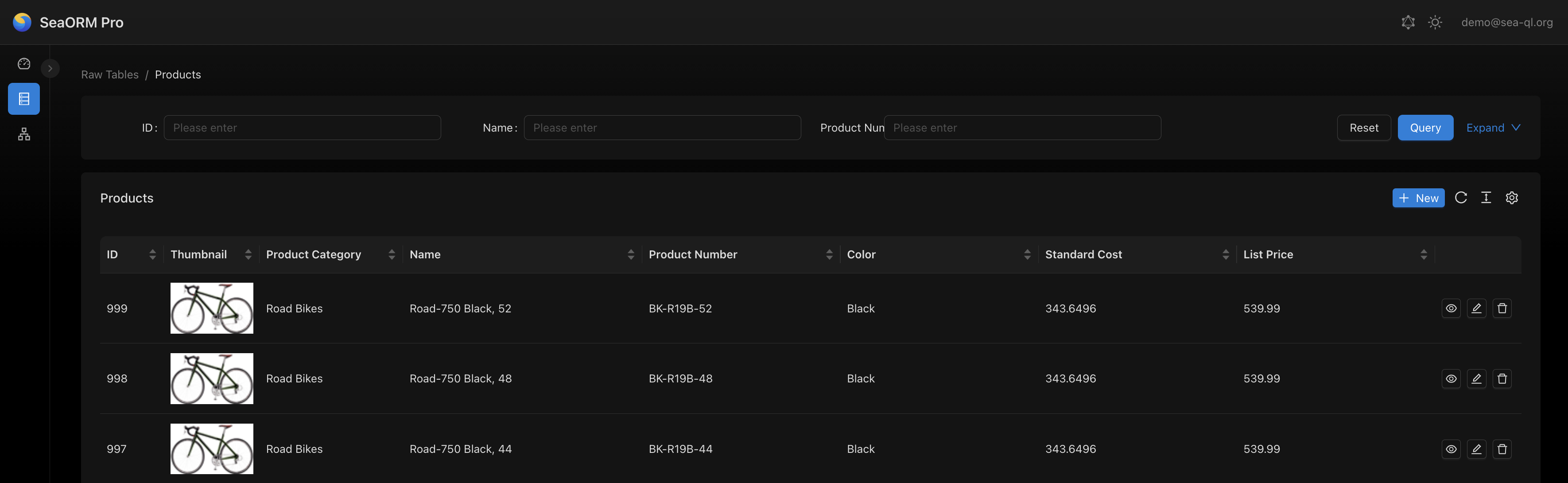The width and height of the screenshot is (1568, 483).
Task: Open column settings gear icon
Action: pyautogui.click(x=1511, y=198)
